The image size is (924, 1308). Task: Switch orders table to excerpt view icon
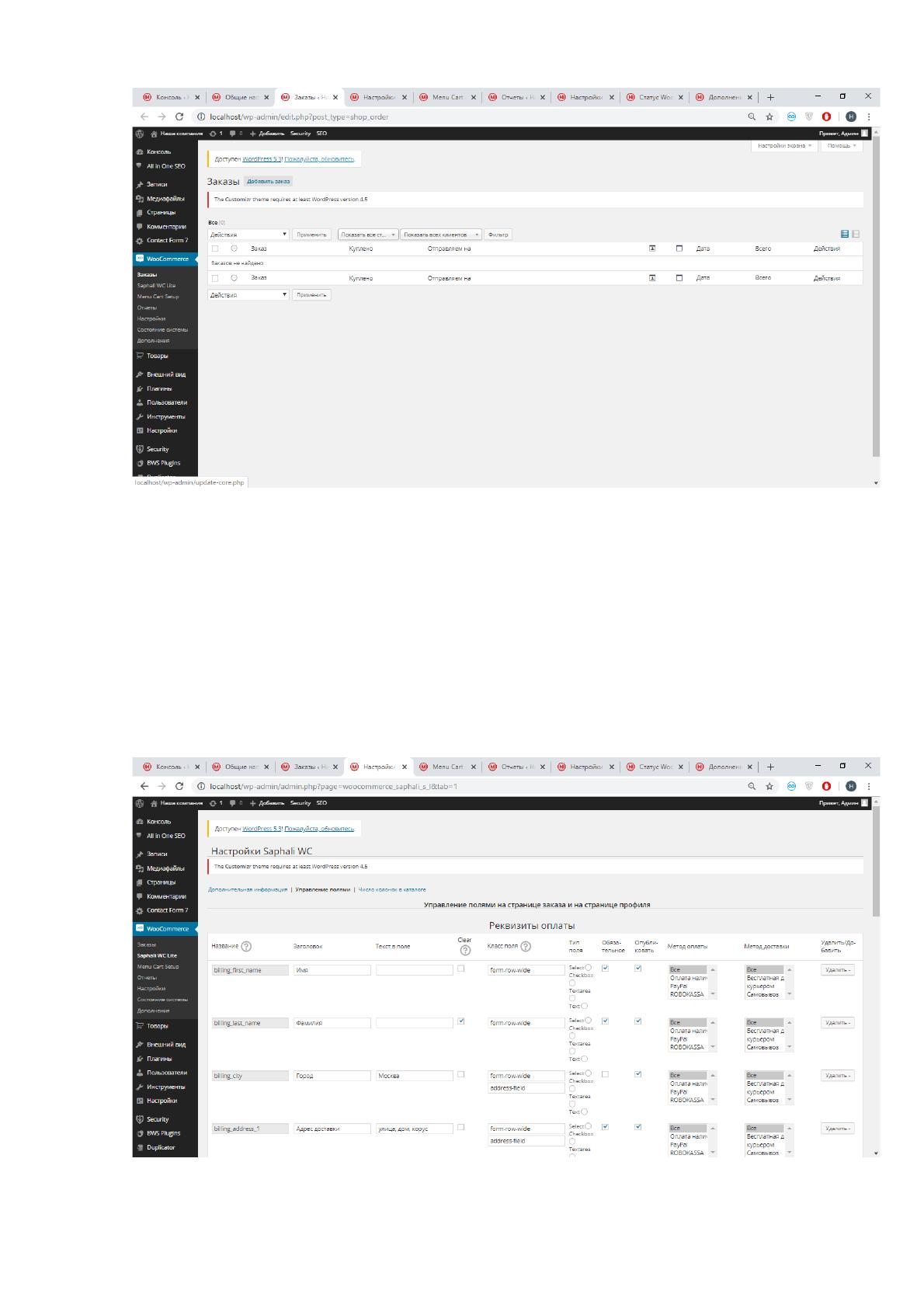[x=856, y=234]
